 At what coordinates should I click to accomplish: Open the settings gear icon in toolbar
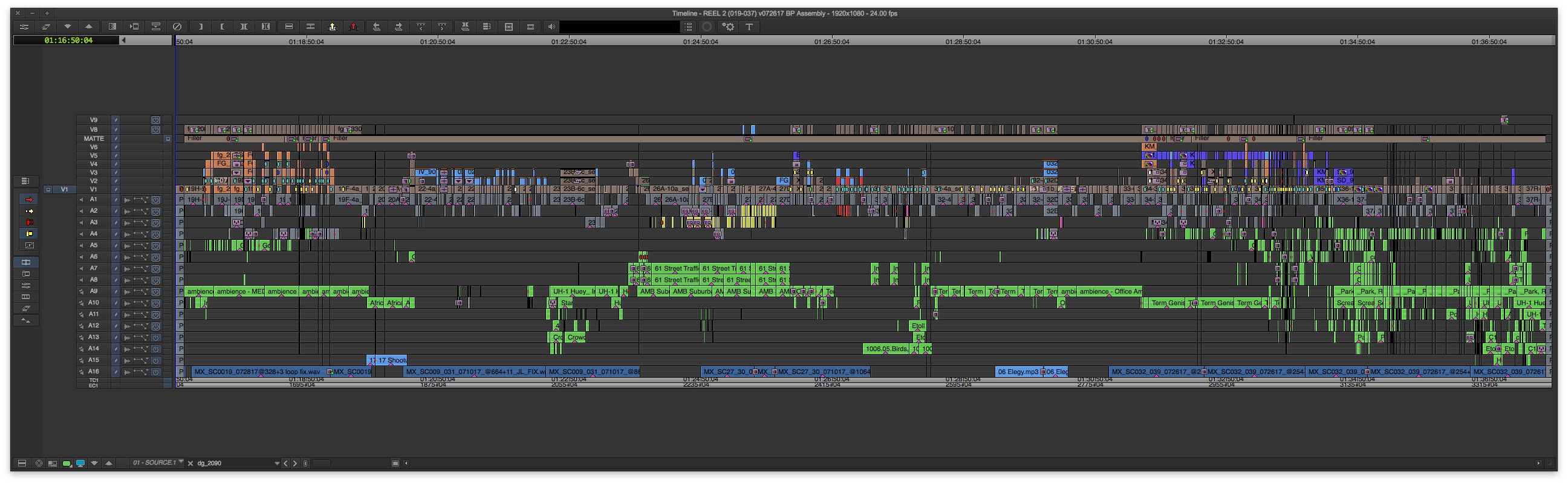pos(728,27)
